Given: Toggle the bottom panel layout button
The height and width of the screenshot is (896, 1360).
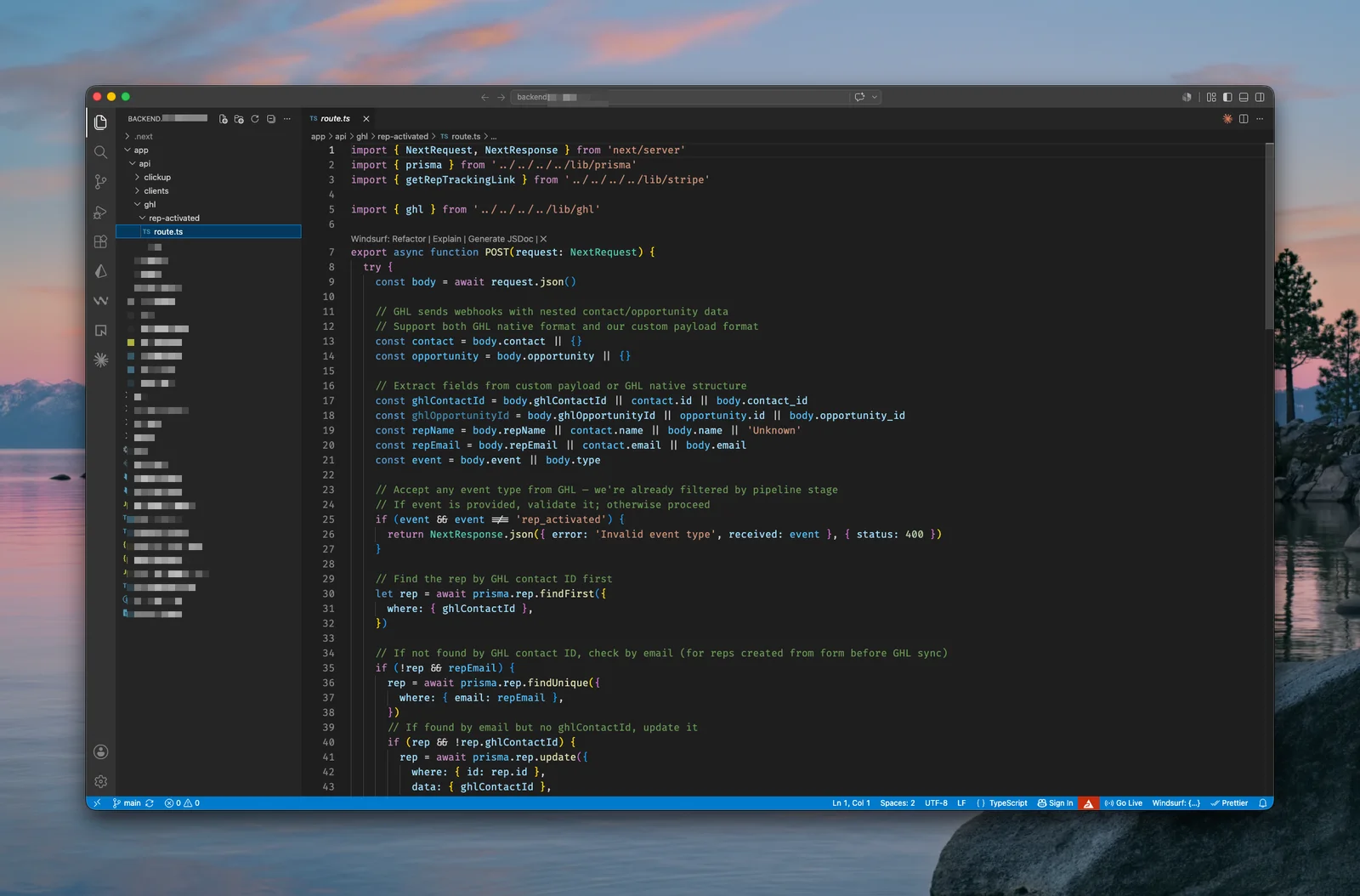Looking at the screenshot, I should click(x=1244, y=97).
